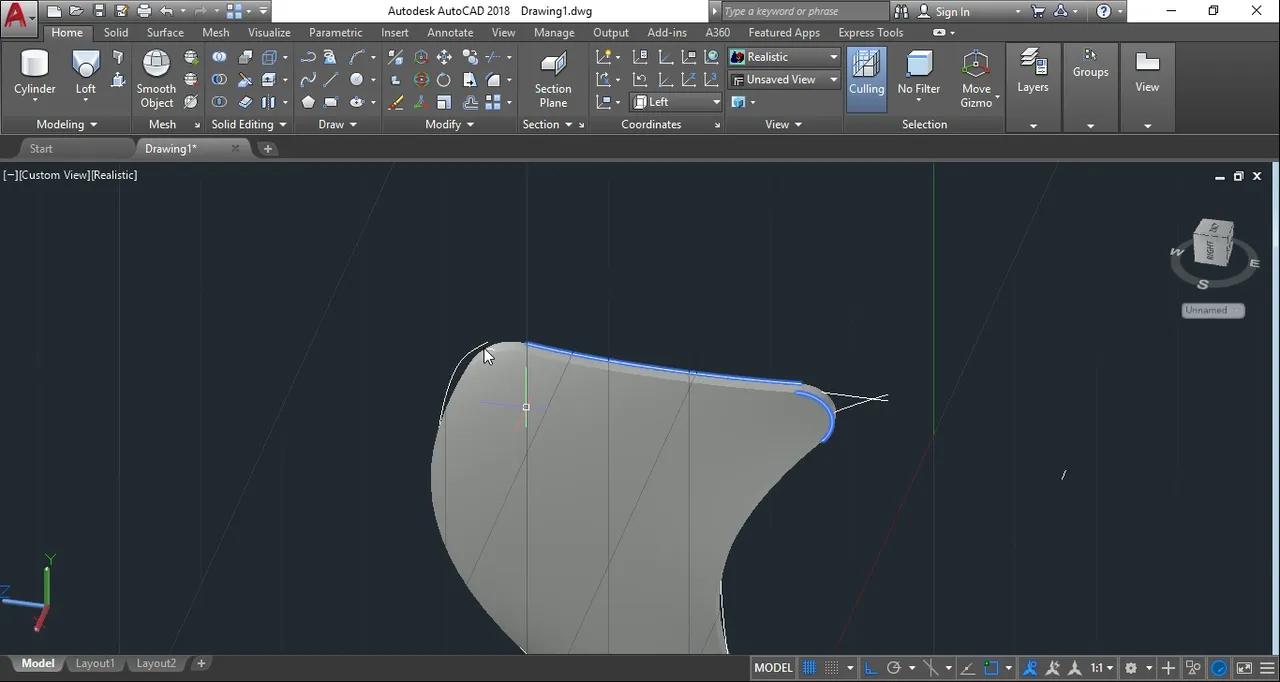Switch to the Layout1 tab
This screenshot has height=682, width=1280.
coord(95,664)
